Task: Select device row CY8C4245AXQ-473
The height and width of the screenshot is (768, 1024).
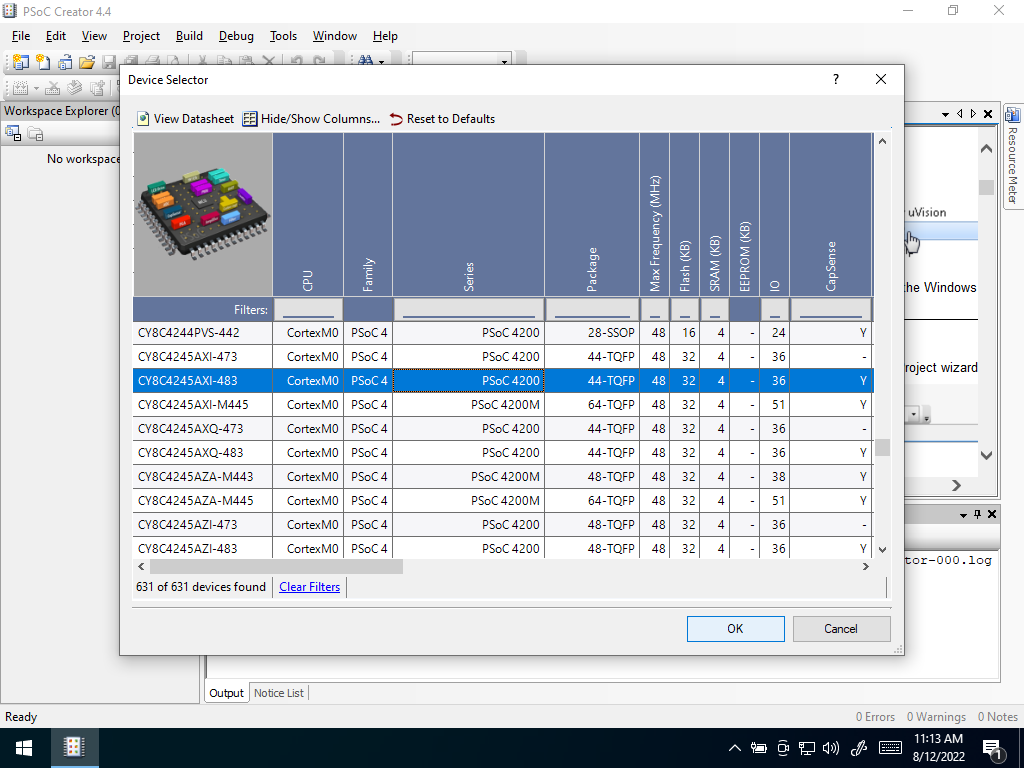Action: coord(503,428)
